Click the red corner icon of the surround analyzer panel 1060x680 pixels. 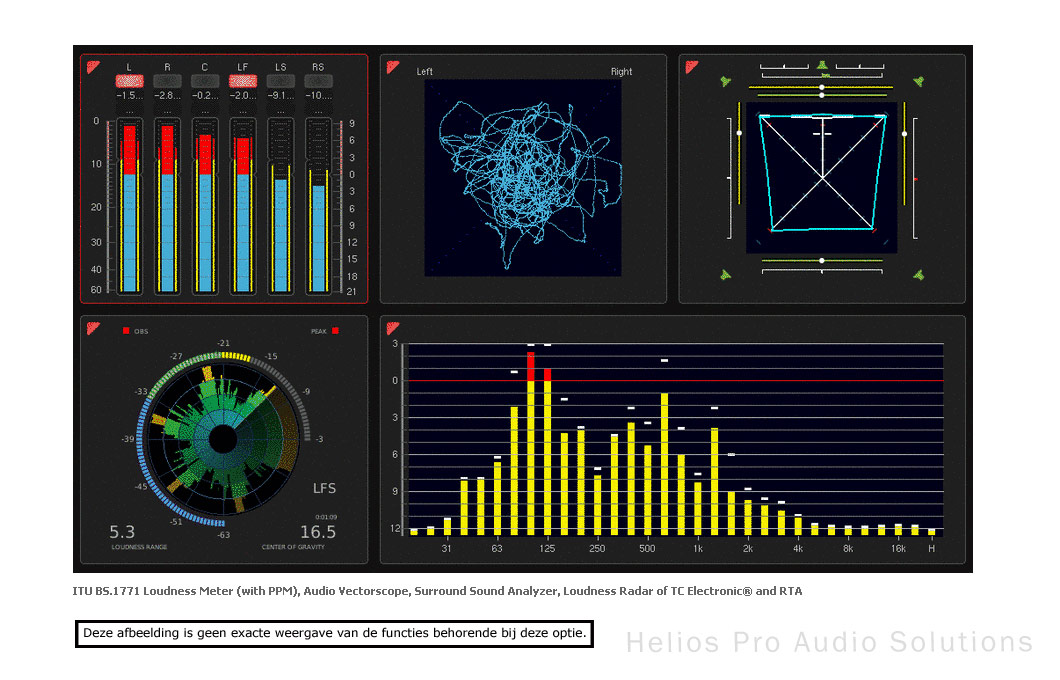tap(692, 68)
